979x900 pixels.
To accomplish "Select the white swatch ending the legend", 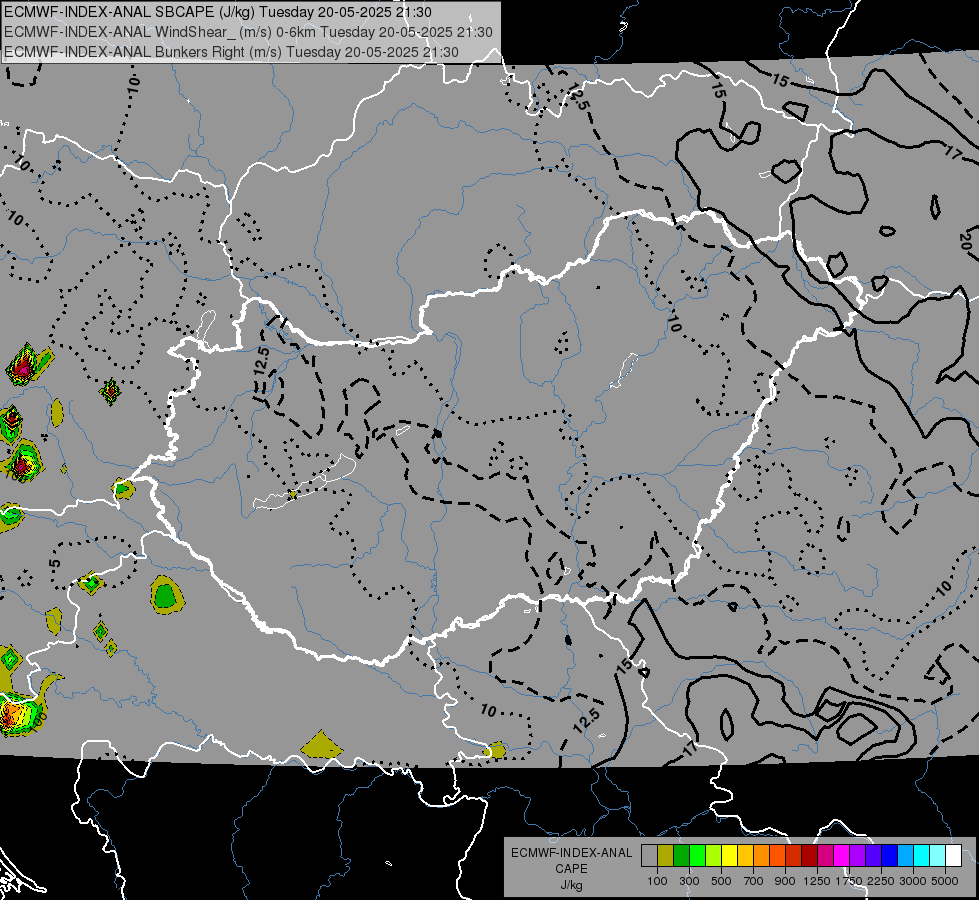I will tap(953, 855).
